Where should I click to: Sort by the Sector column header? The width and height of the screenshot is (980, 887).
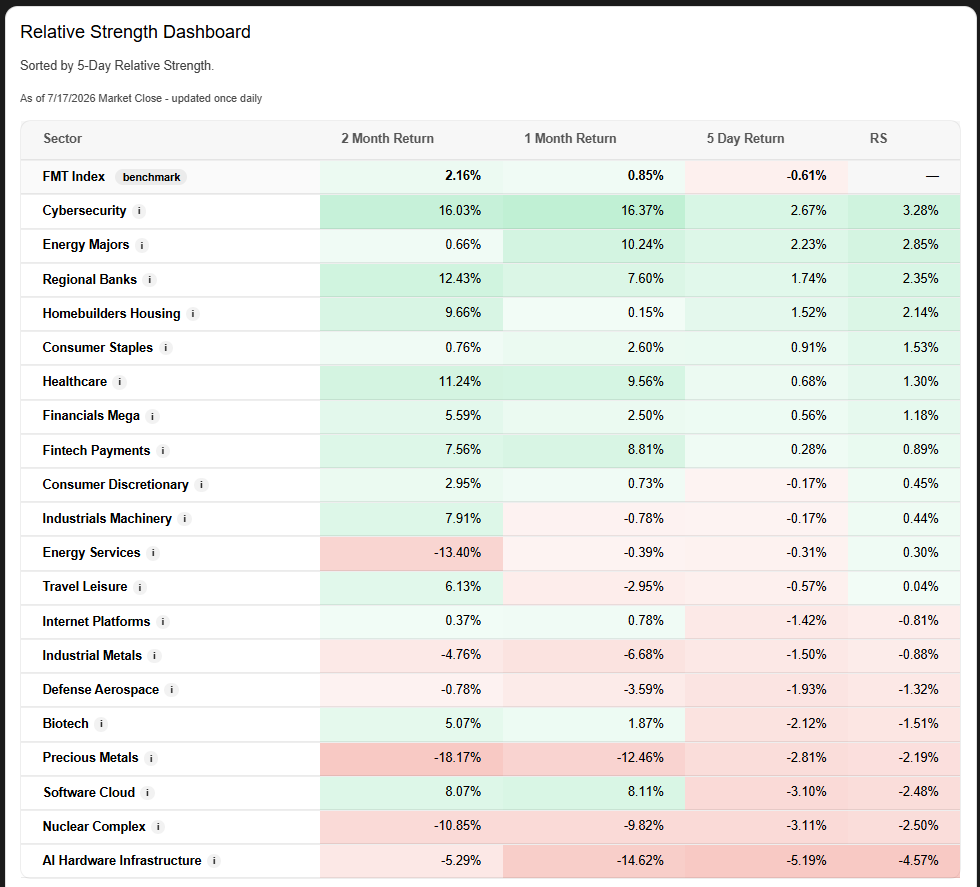(x=62, y=139)
